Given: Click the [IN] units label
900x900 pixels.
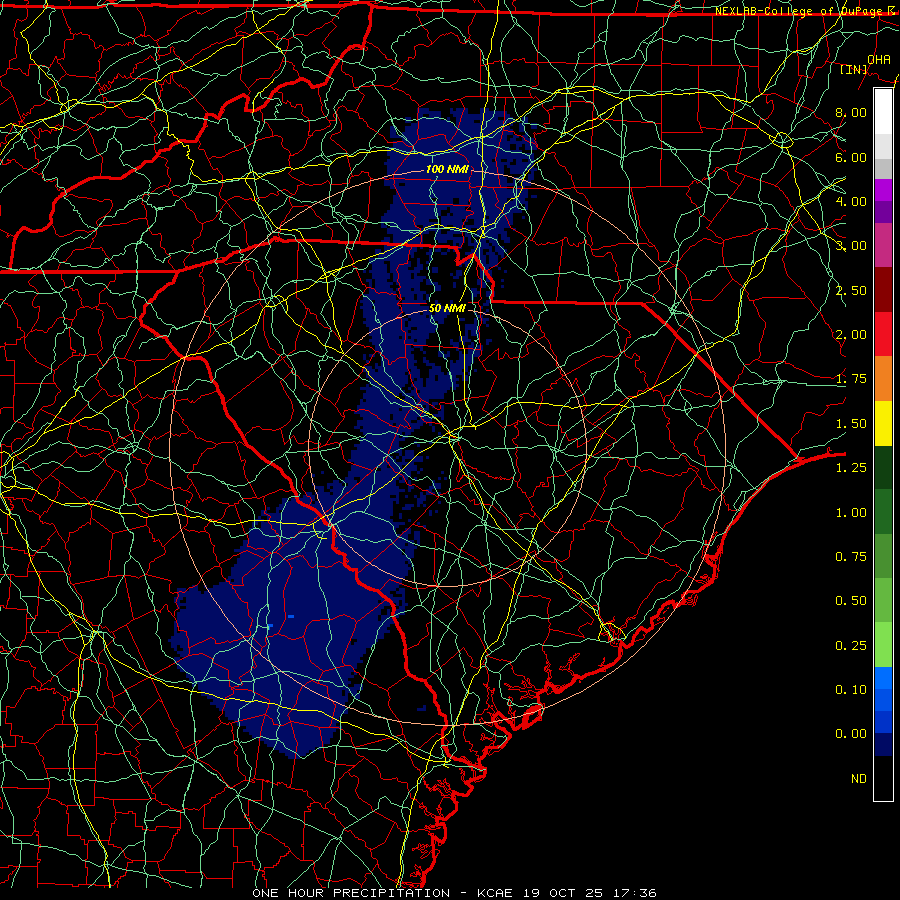Looking at the screenshot, I should pos(854,70).
